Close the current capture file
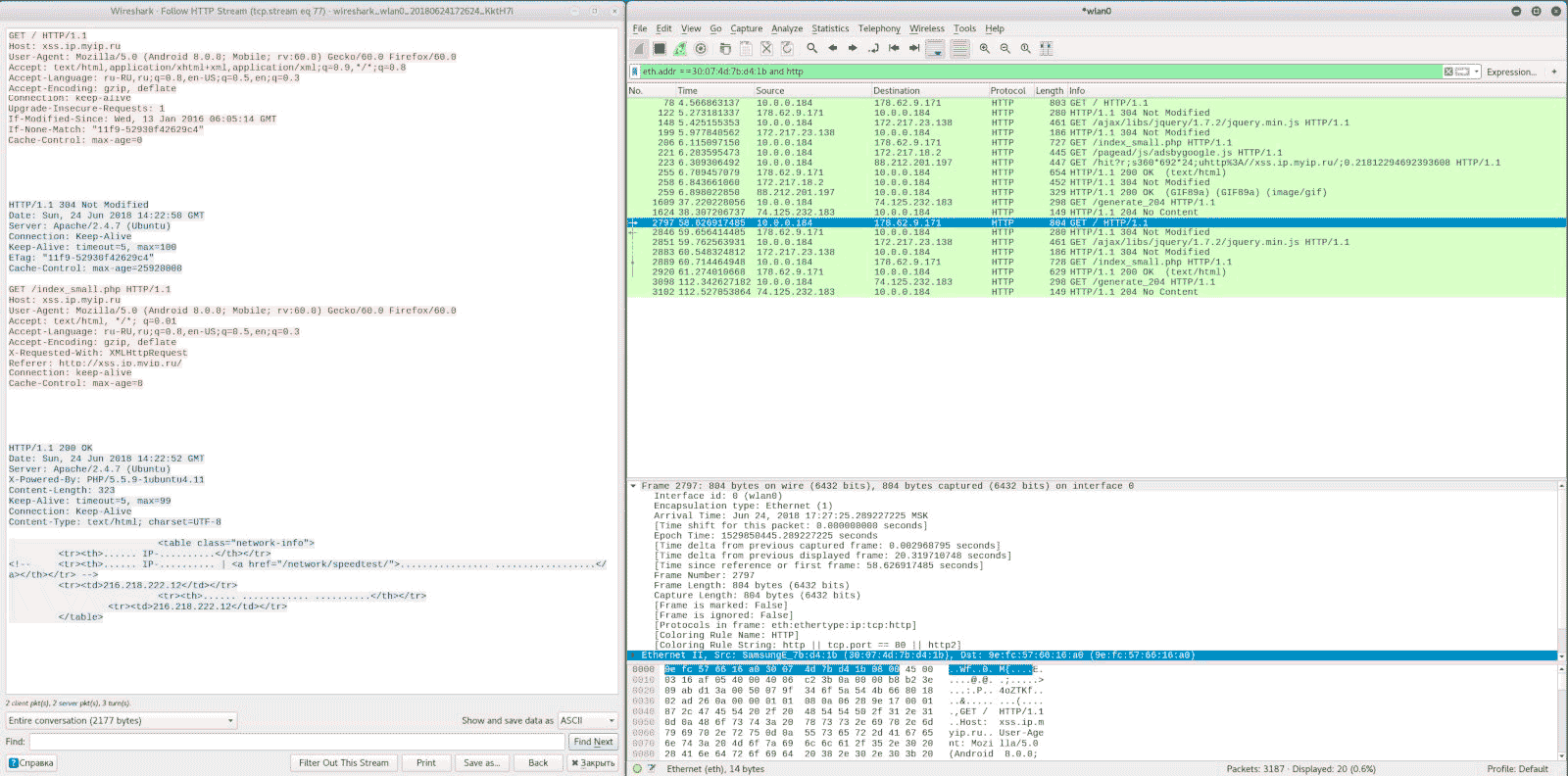This screenshot has height=776, width=1568. pyautogui.click(x=766, y=48)
